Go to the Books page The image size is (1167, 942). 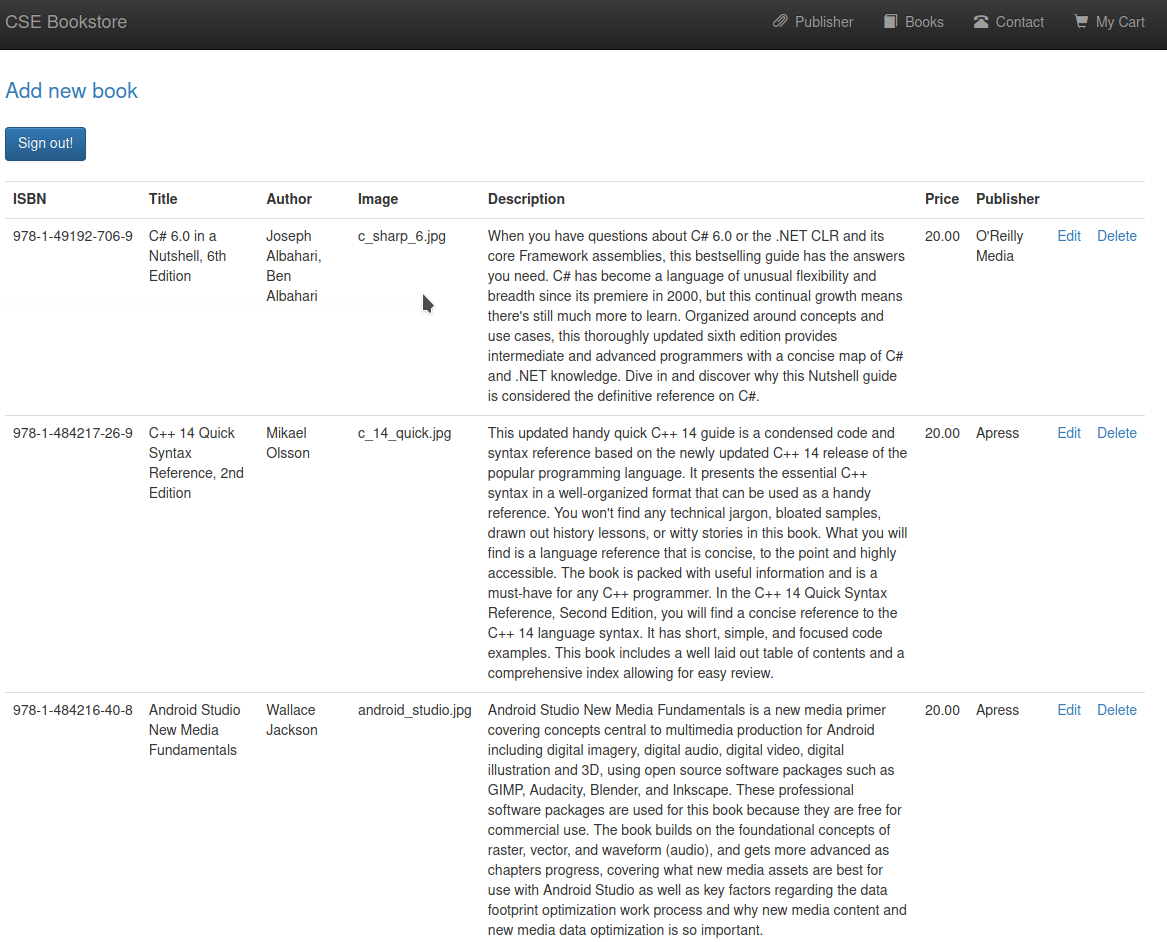pos(924,22)
